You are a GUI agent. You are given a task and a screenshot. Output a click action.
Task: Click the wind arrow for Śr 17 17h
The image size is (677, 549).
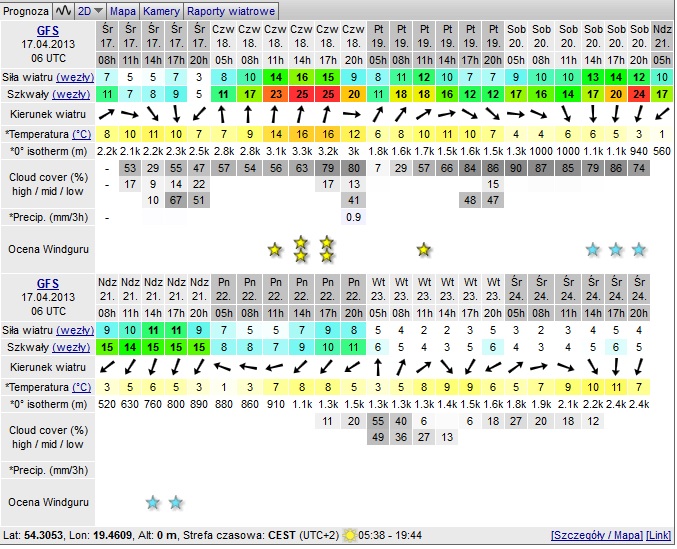tap(176, 114)
